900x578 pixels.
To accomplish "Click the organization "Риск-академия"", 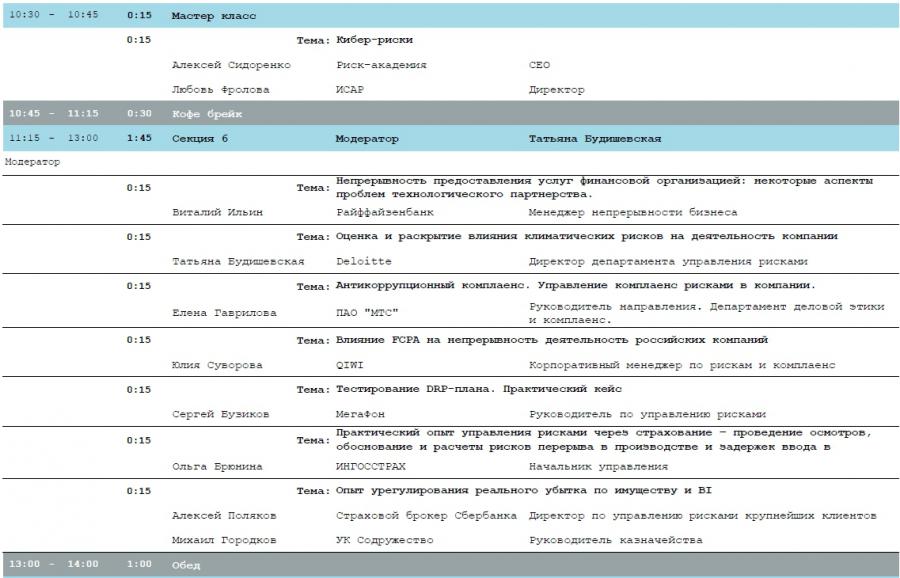I will [381, 65].
